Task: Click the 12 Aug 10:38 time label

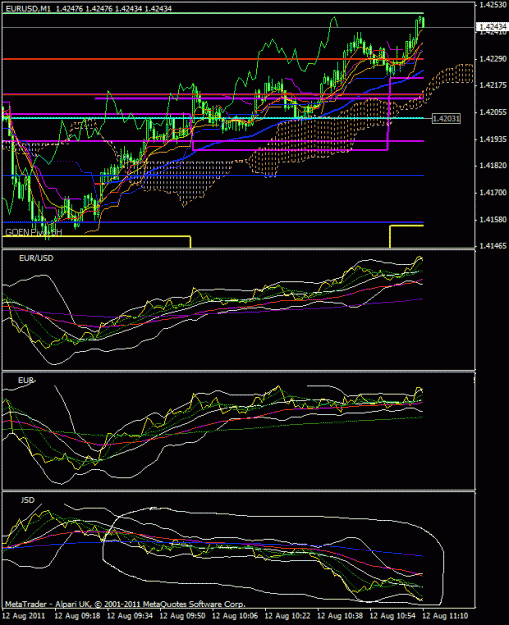Action: (x=339, y=616)
